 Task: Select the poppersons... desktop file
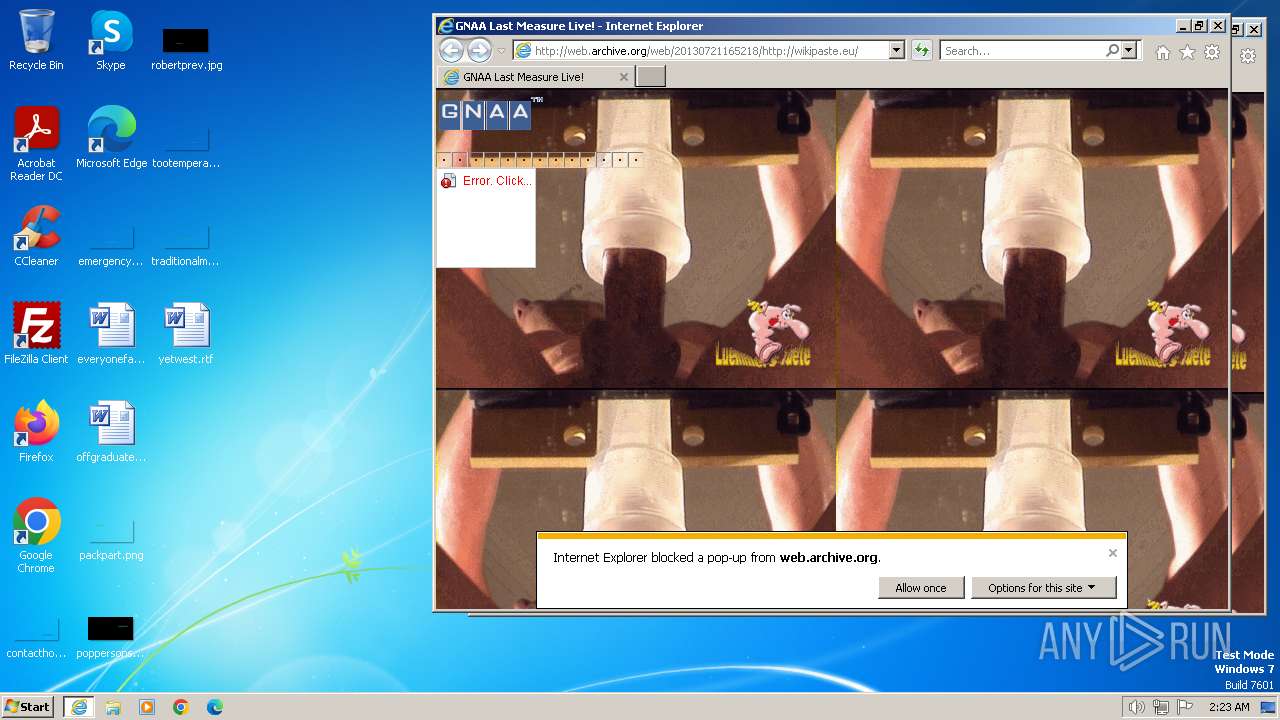pos(111,638)
